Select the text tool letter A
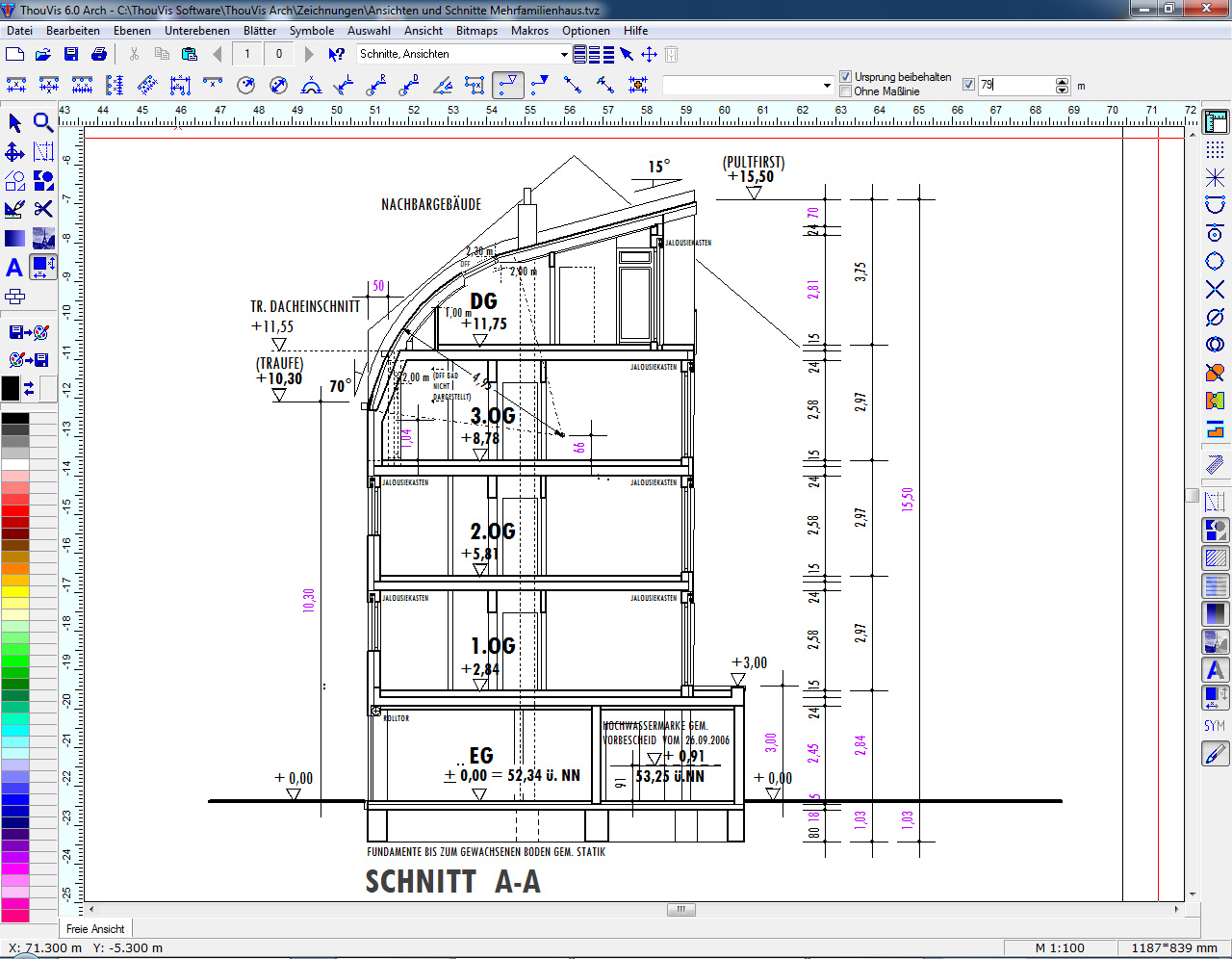 click(14, 267)
